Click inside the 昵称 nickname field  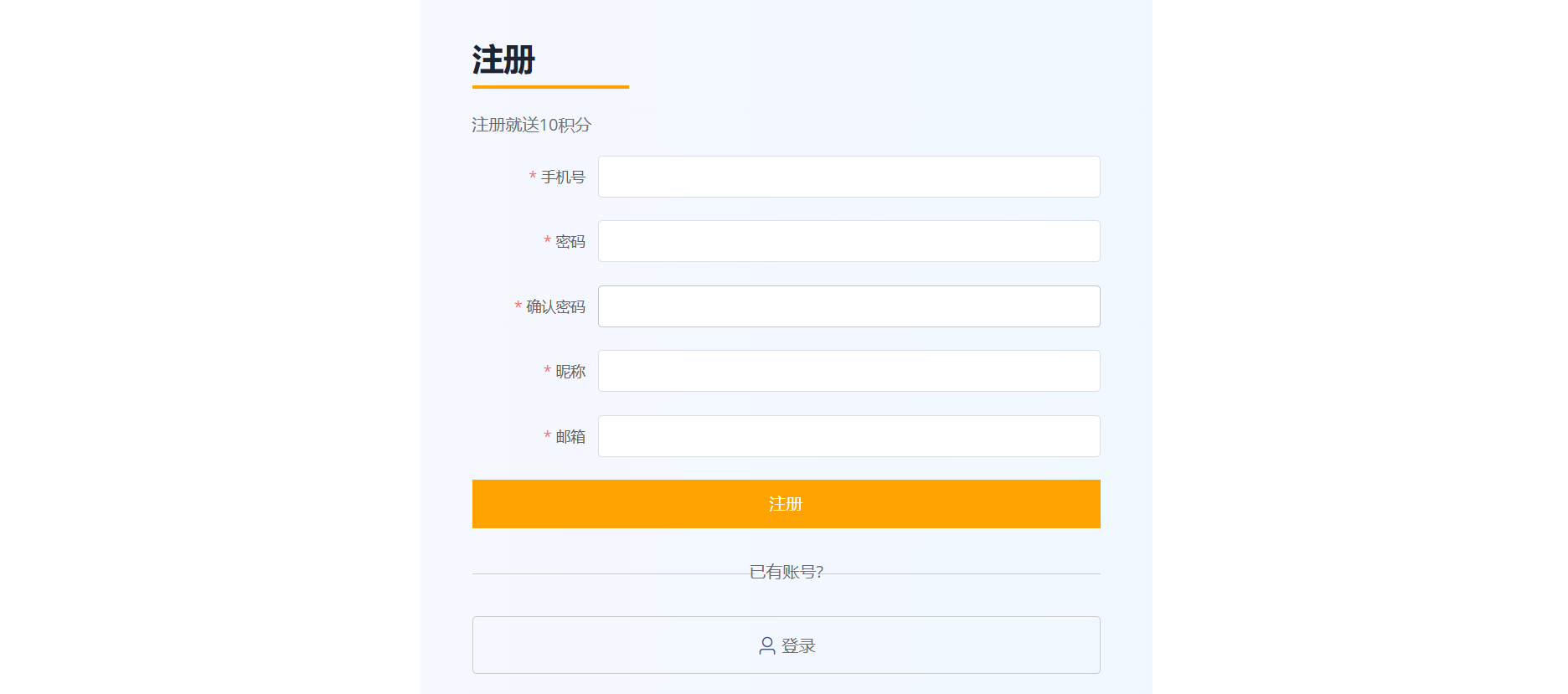coord(848,371)
